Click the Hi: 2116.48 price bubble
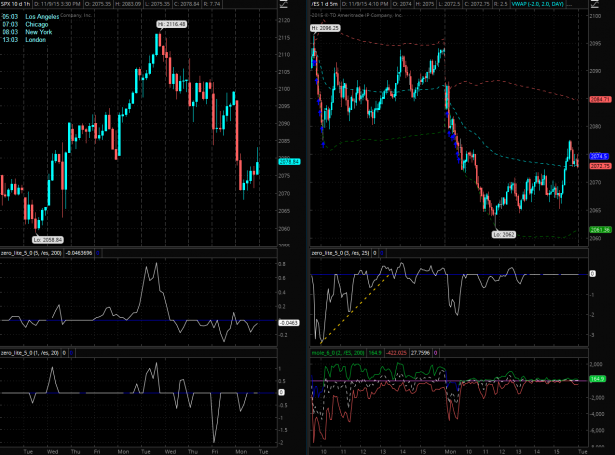The width and height of the screenshot is (615, 455). [171, 23]
